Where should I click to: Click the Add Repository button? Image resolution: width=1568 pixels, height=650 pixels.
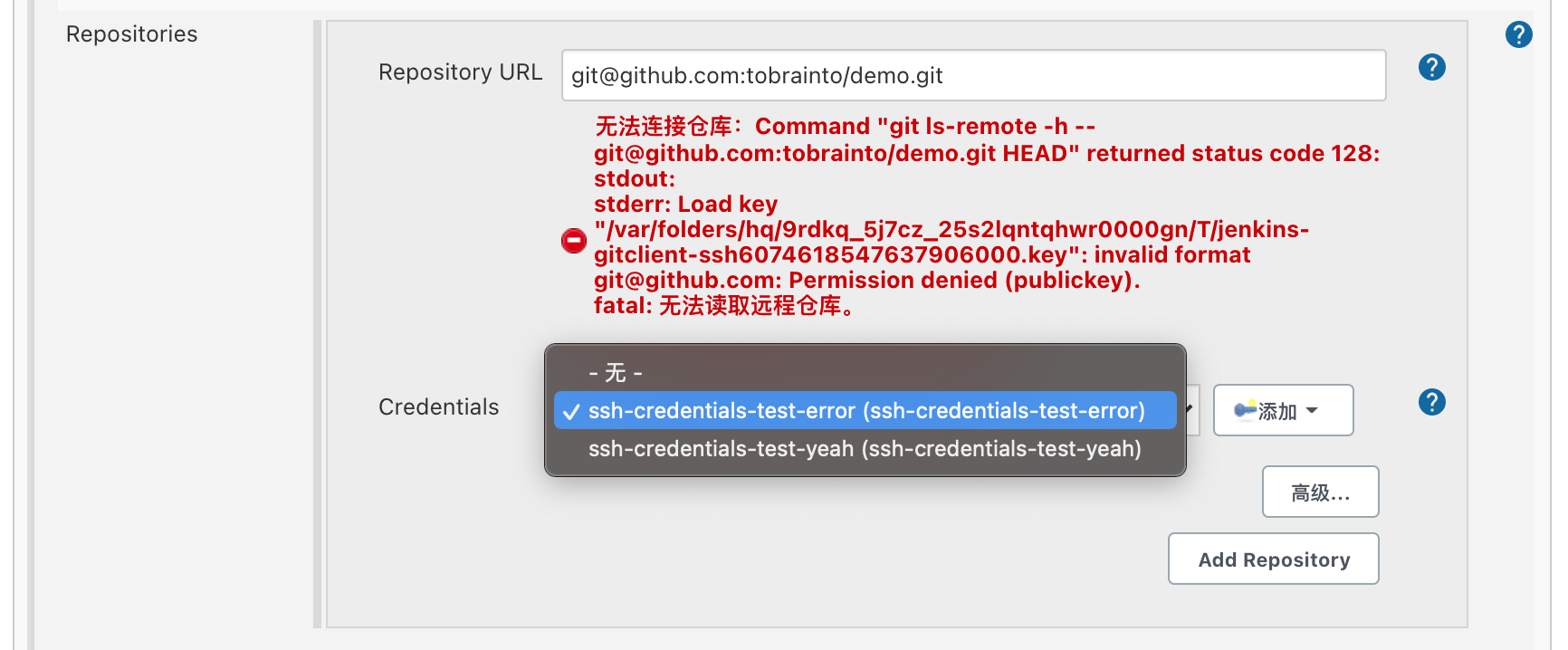(x=1273, y=559)
